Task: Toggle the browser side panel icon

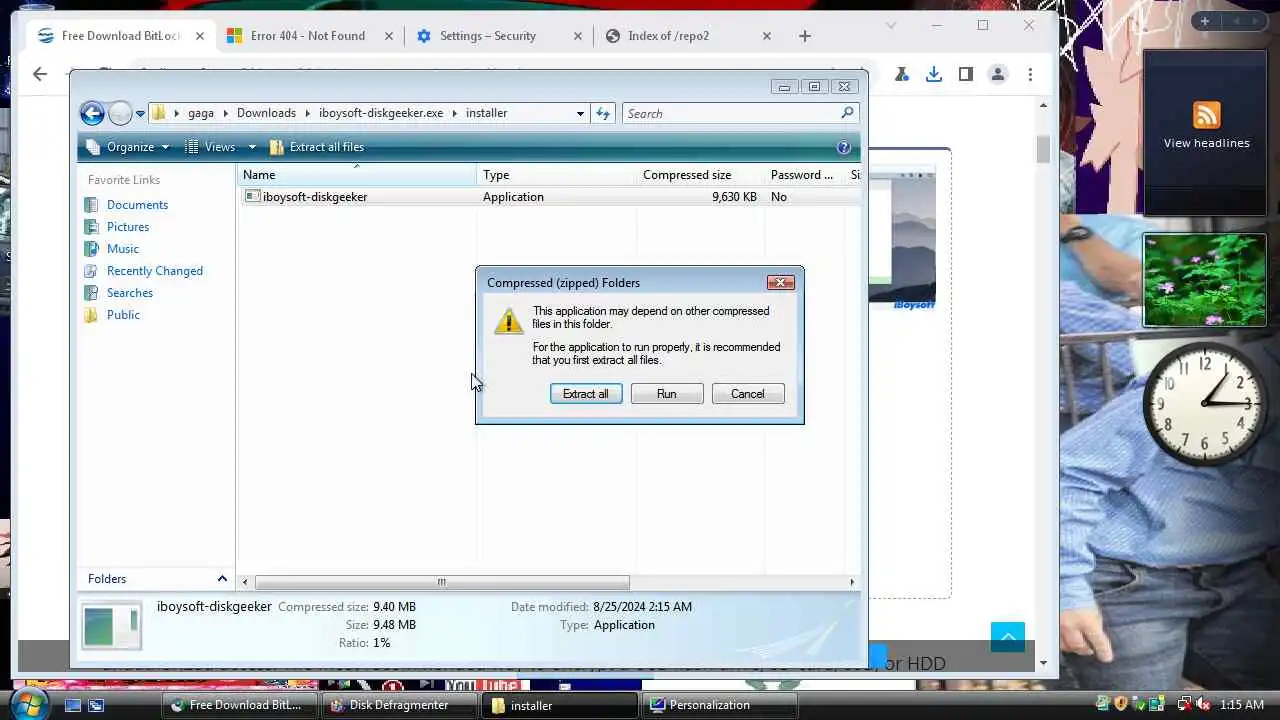Action: pos(965,74)
